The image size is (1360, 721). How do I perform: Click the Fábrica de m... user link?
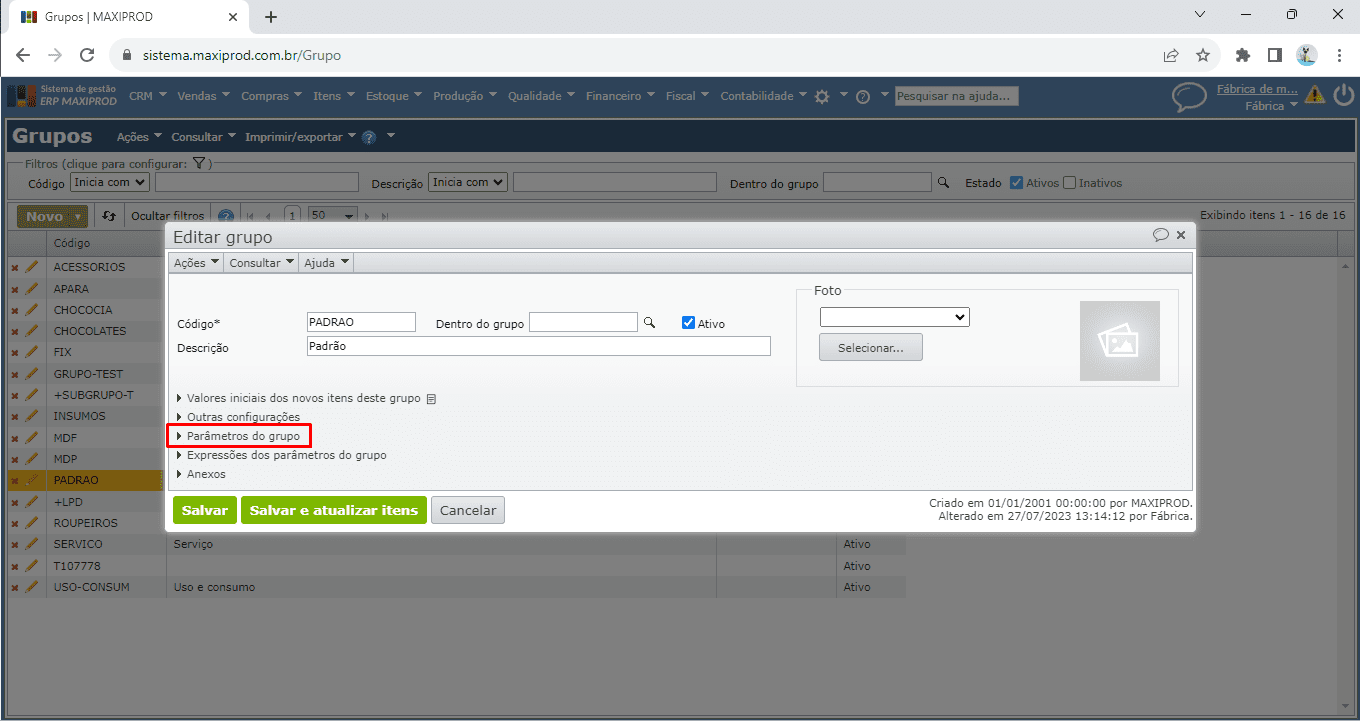point(1257,89)
